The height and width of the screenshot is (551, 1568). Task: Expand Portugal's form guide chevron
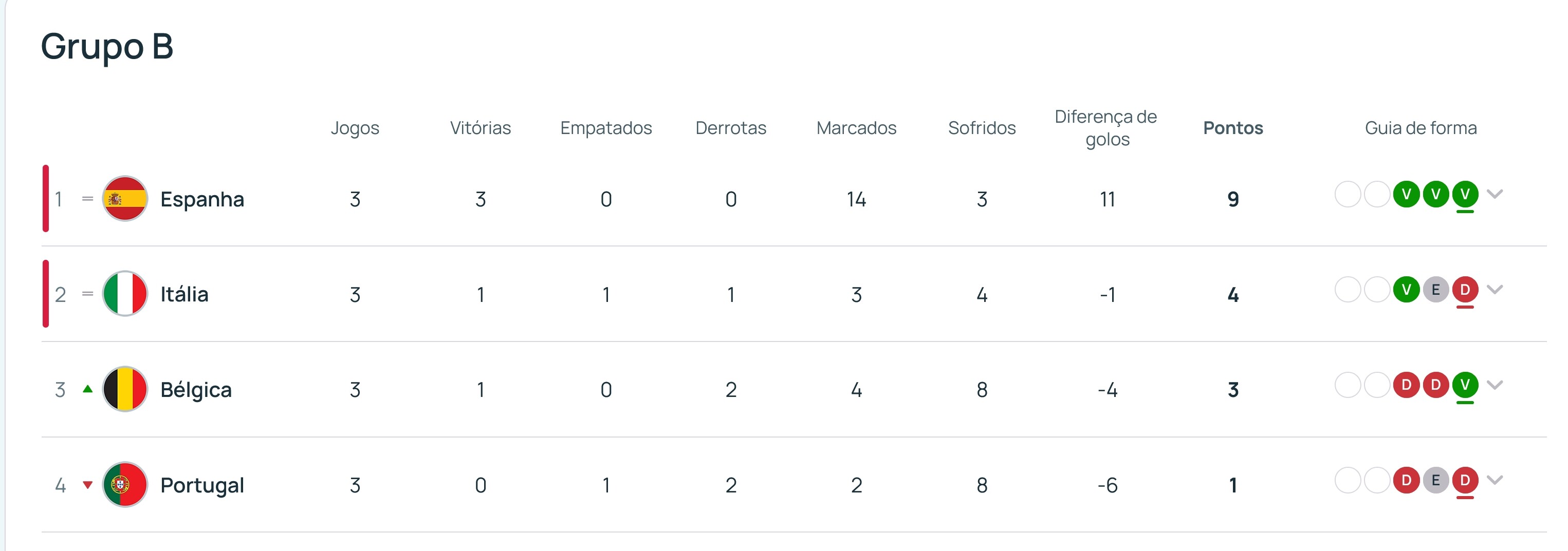click(1495, 480)
